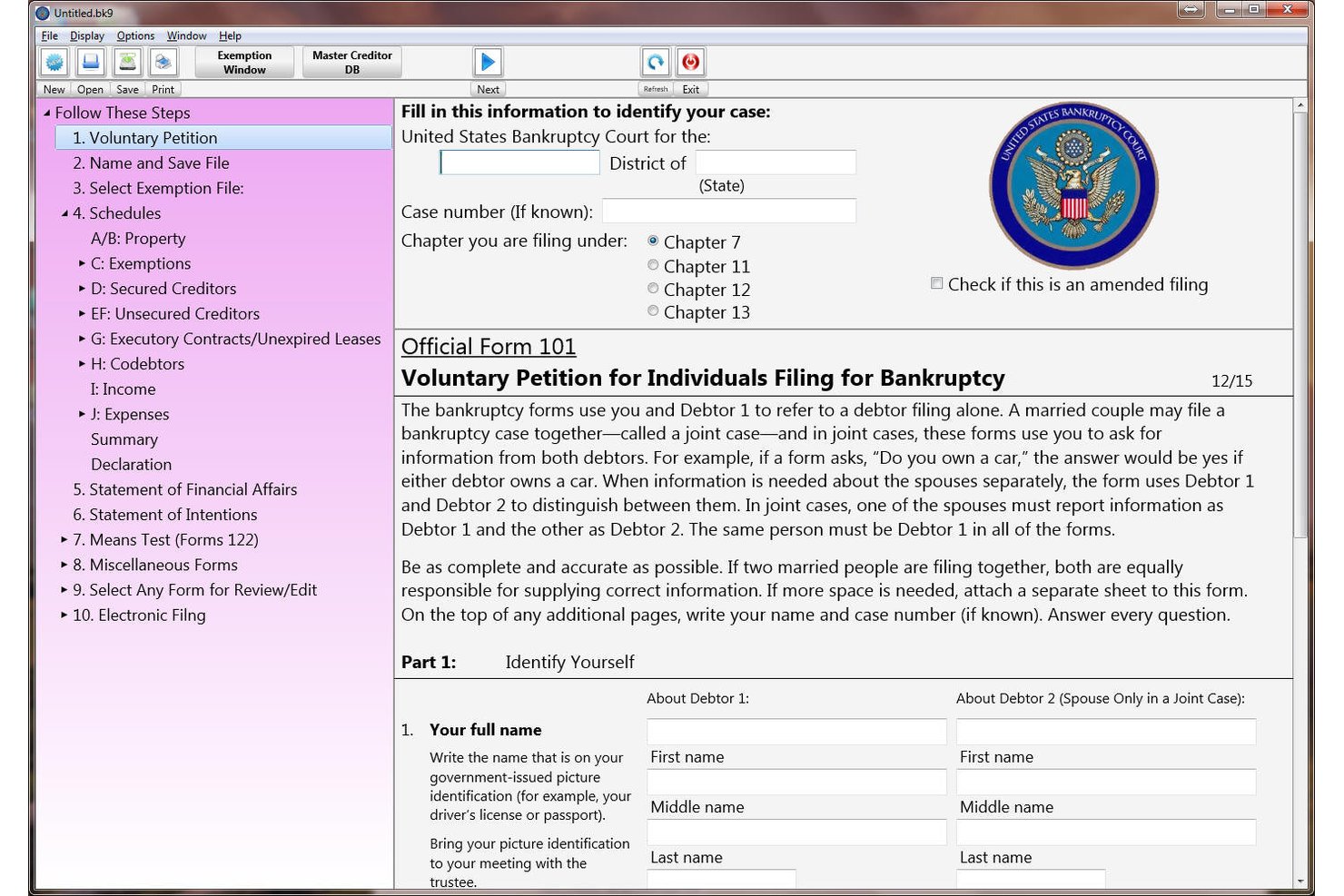Click the New file gear icon
The height and width of the screenshot is (896, 1344).
(x=54, y=62)
